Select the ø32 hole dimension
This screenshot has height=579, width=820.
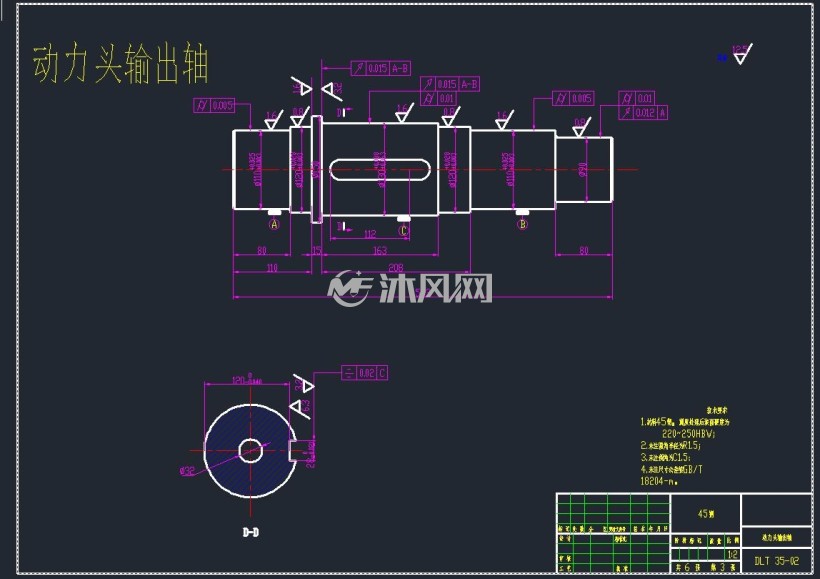point(187,471)
